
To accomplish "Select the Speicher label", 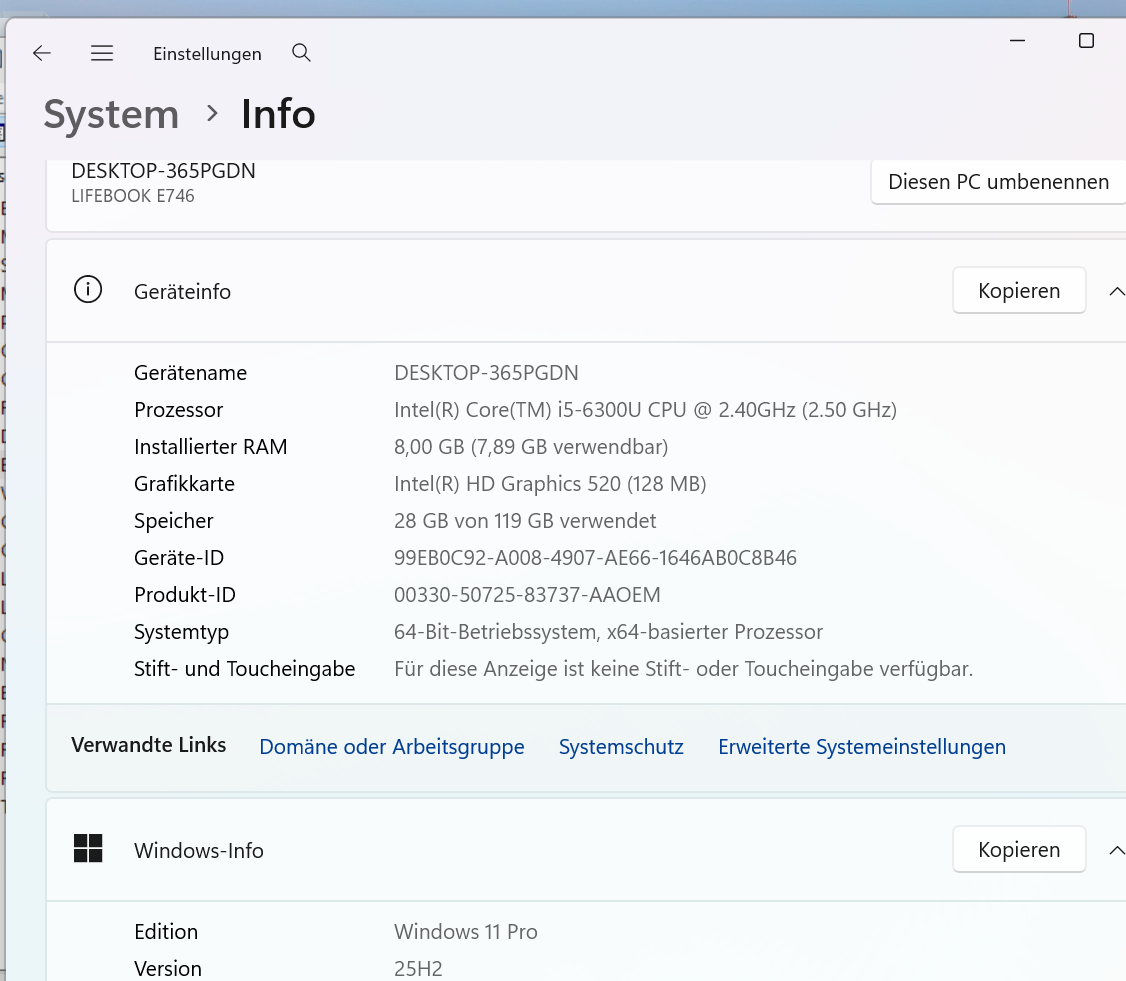I will click(x=173, y=521).
